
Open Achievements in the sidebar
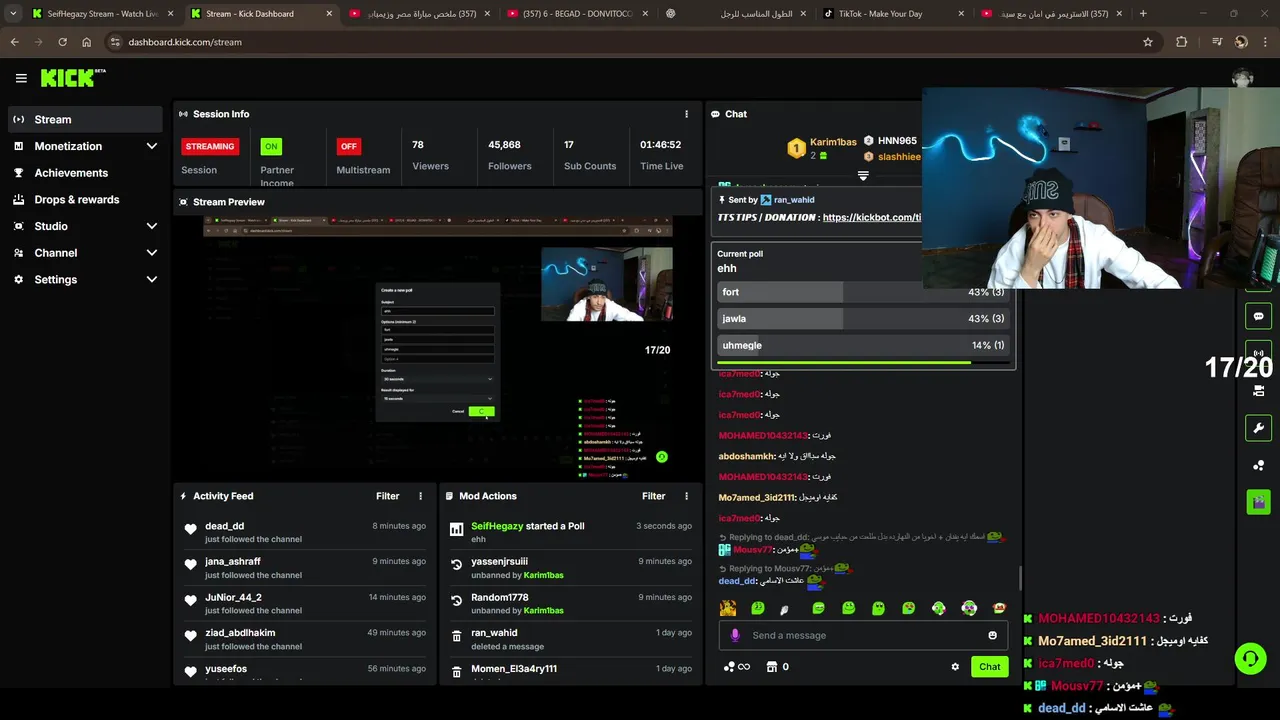click(x=85, y=173)
